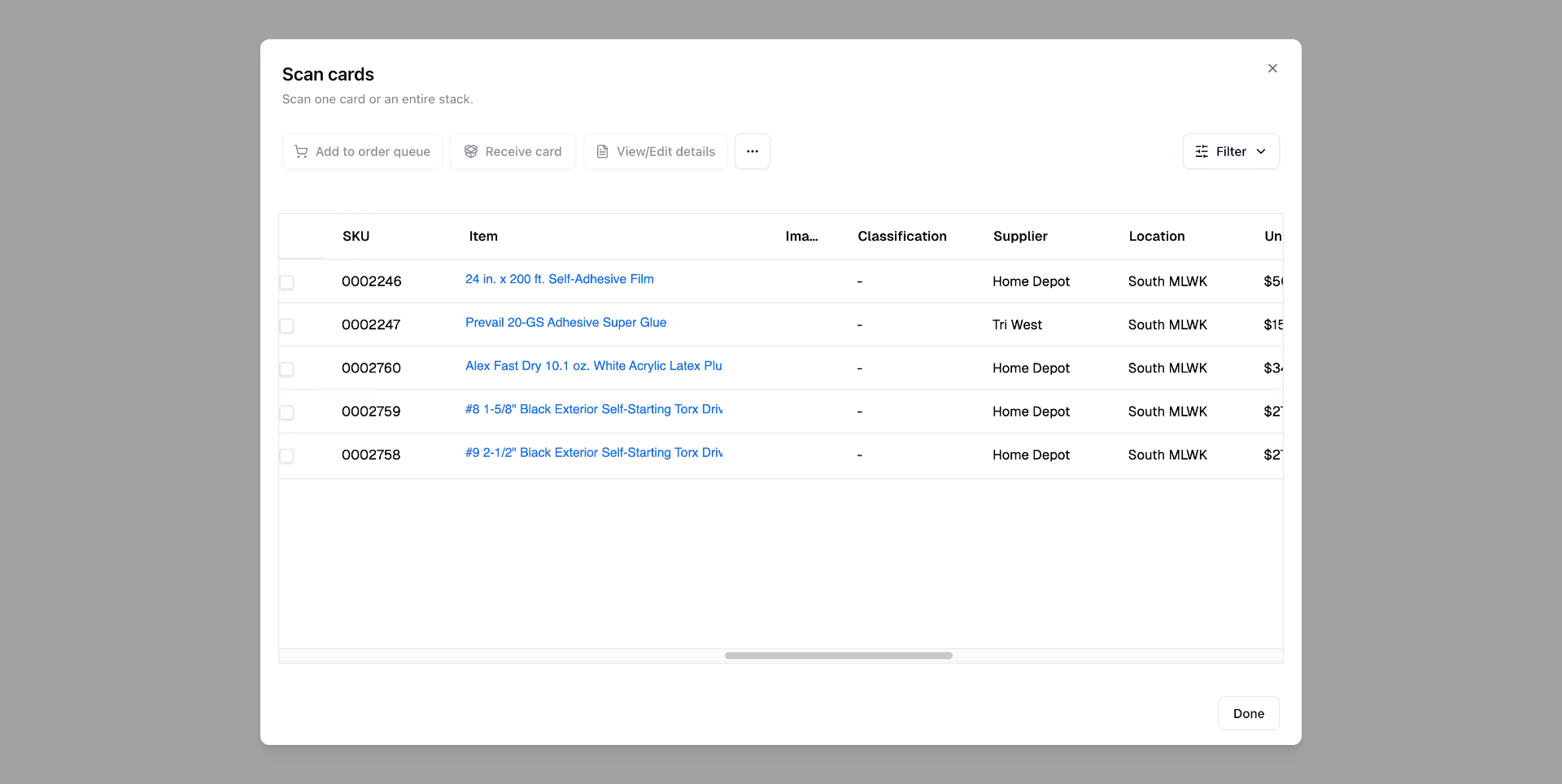Click Home Depot in the 0002246 row
The width and height of the screenshot is (1562, 784).
[x=1031, y=281]
